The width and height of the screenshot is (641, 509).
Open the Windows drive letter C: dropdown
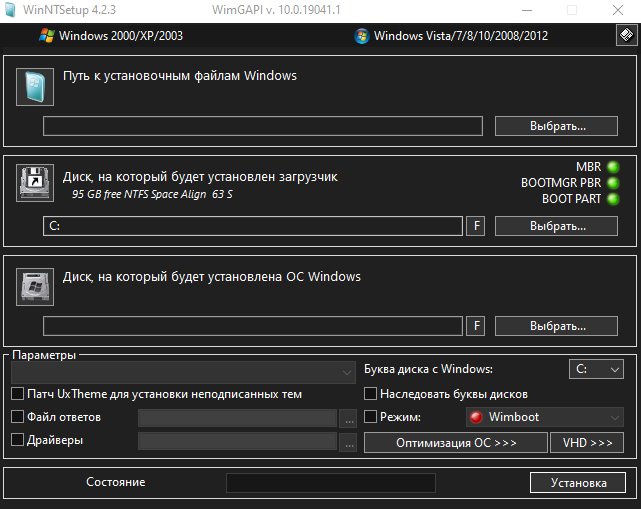[x=596, y=369]
